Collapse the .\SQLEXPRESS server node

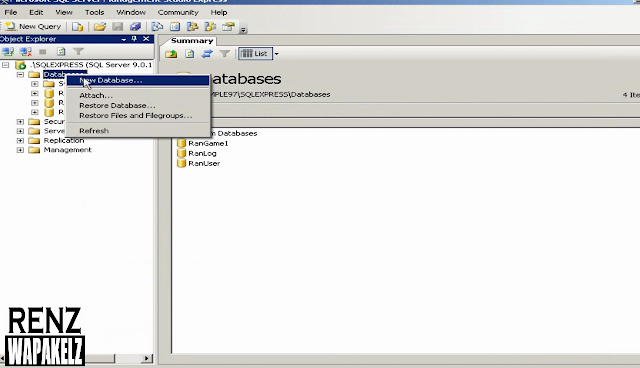(6, 65)
